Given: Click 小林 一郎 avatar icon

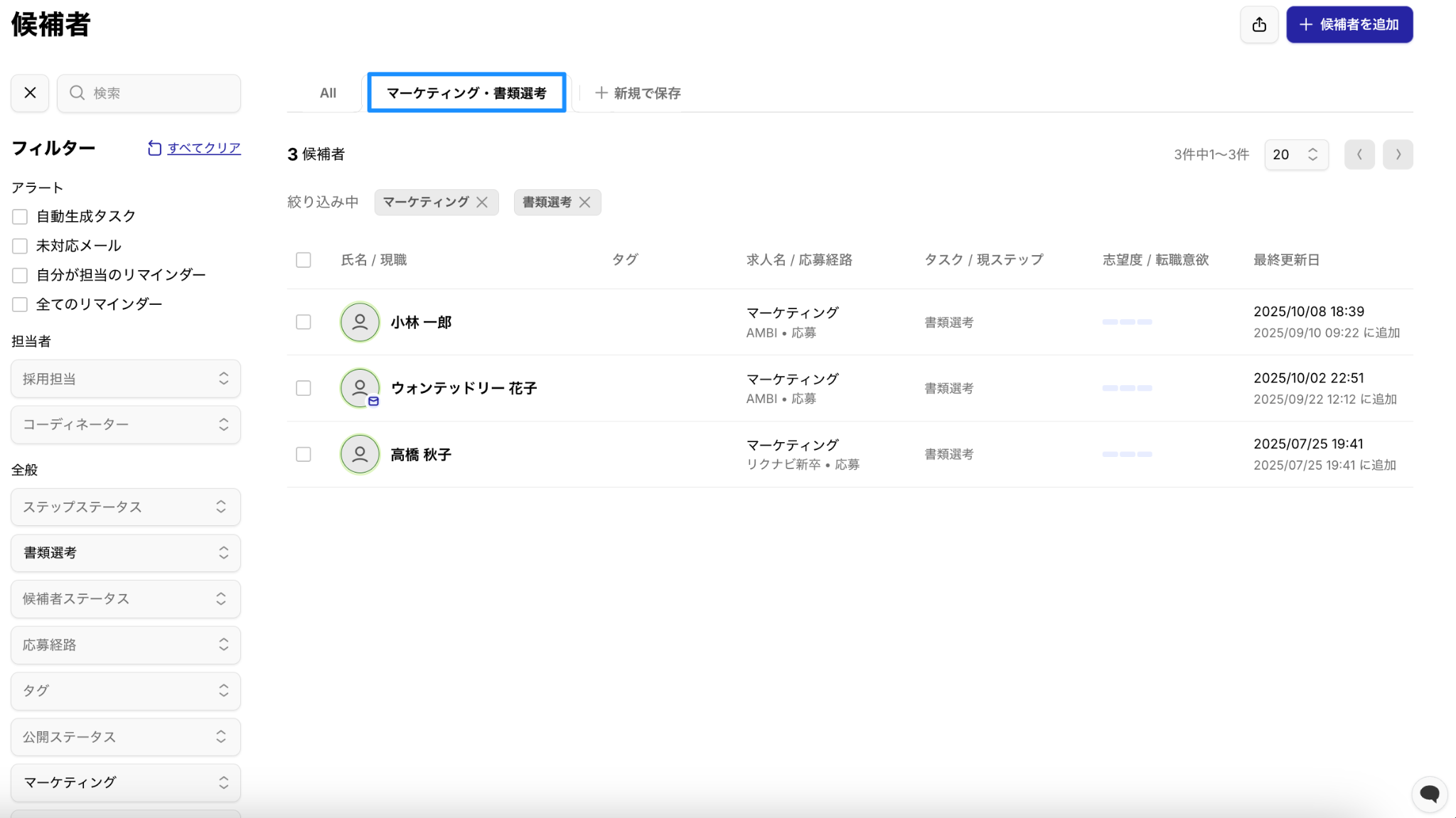Looking at the screenshot, I should pos(360,322).
